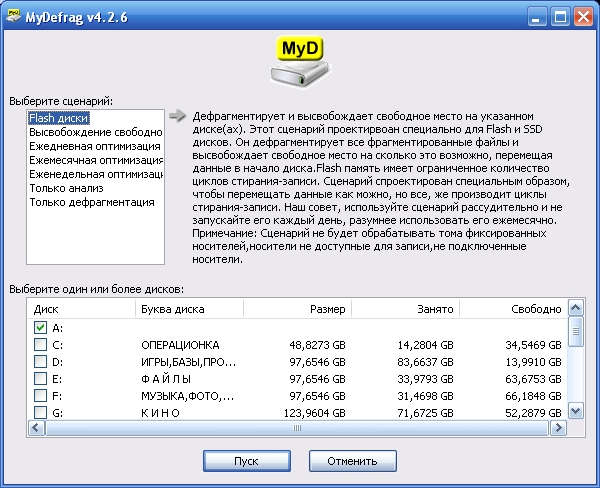Image resolution: width=600 pixels, height=488 pixels.
Task: Sort by the 'Диск' column header
Action: pos(81,309)
